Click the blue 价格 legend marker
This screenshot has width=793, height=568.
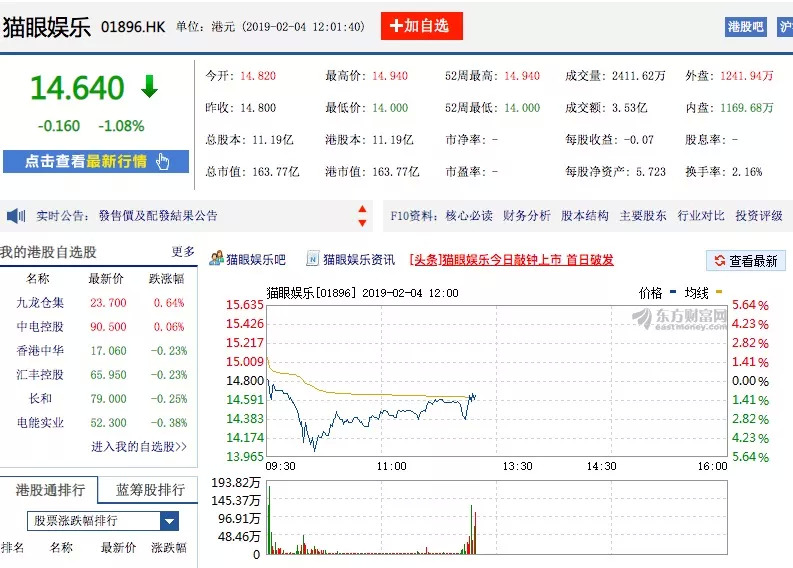click(673, 292)
